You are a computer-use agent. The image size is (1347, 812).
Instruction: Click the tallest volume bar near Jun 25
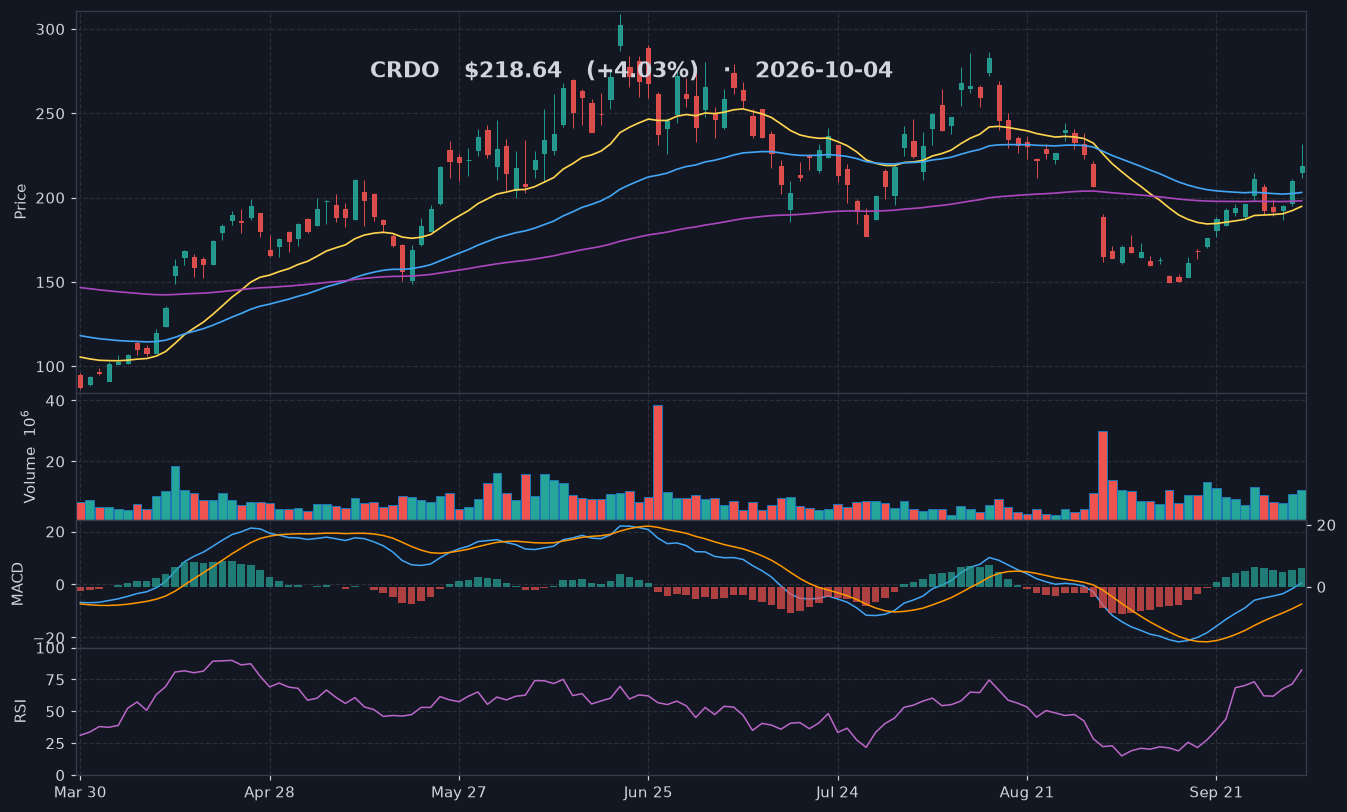point(658,463)
